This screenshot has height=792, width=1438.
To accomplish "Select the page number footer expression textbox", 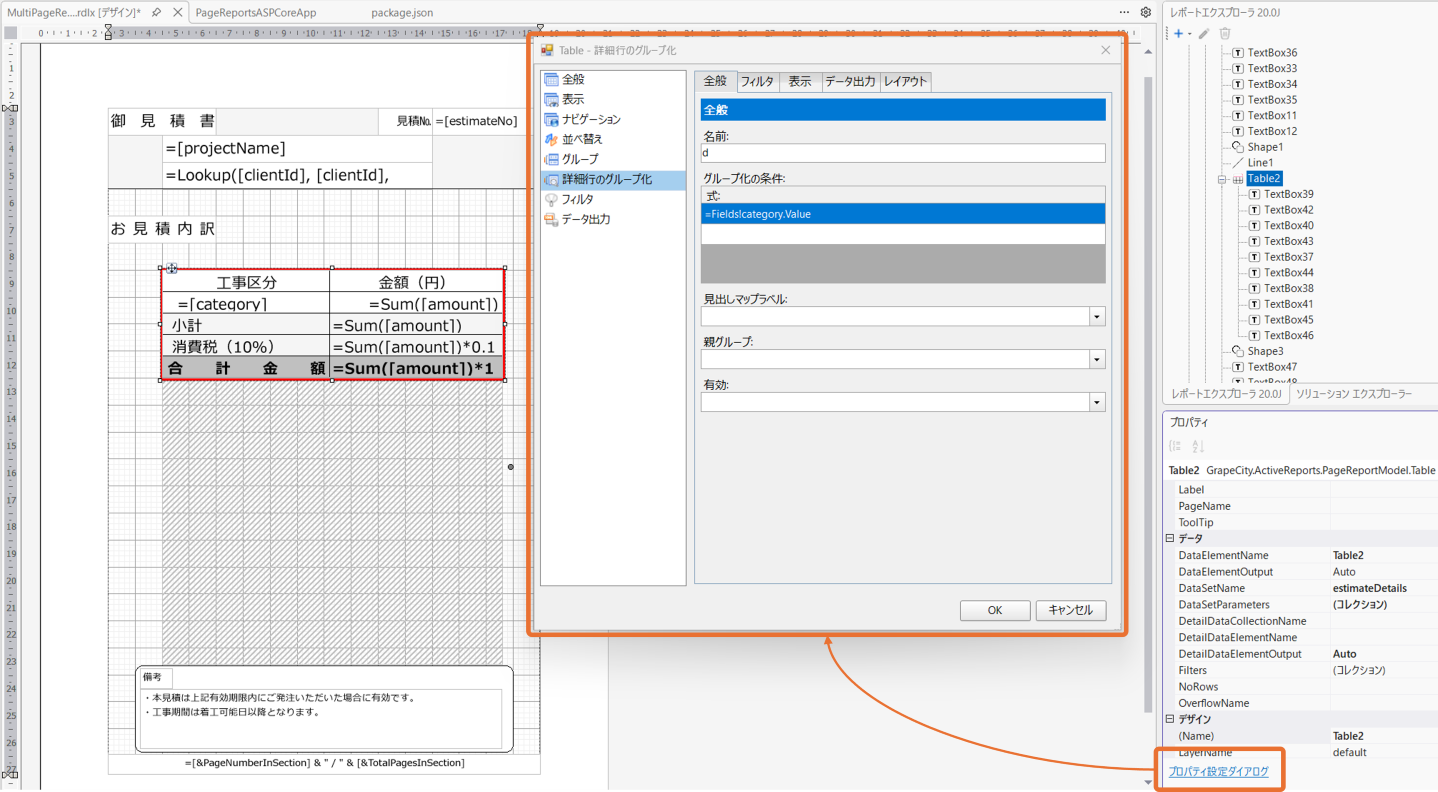I will pos(324,763).
